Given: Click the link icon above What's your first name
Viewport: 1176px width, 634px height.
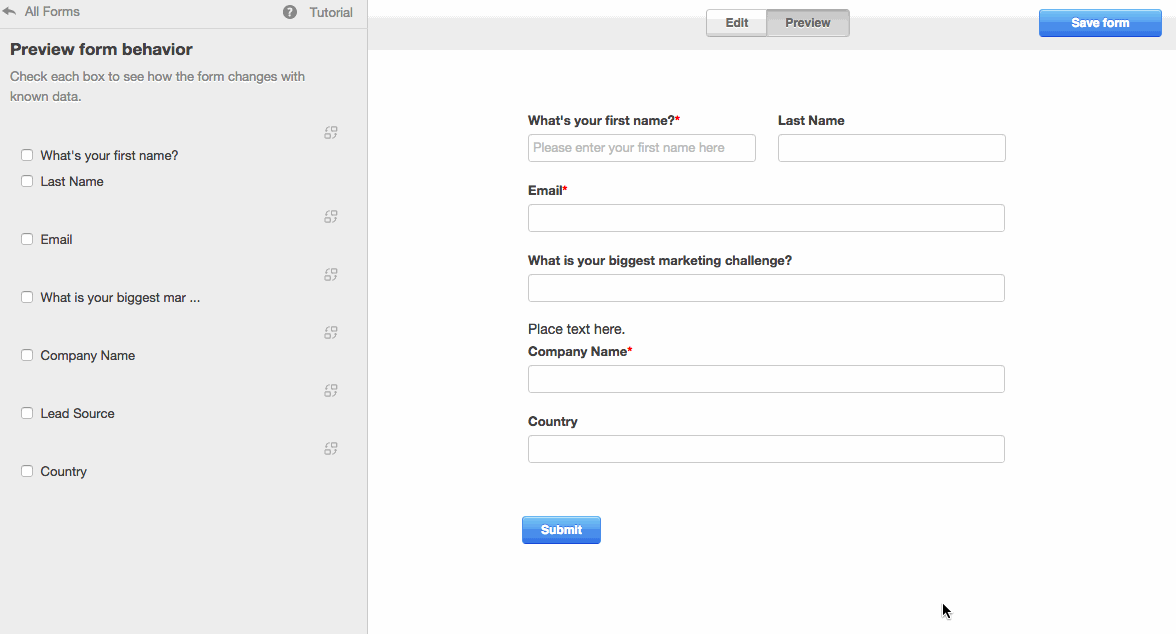Looking at the screenshot, I should [331, 133].
